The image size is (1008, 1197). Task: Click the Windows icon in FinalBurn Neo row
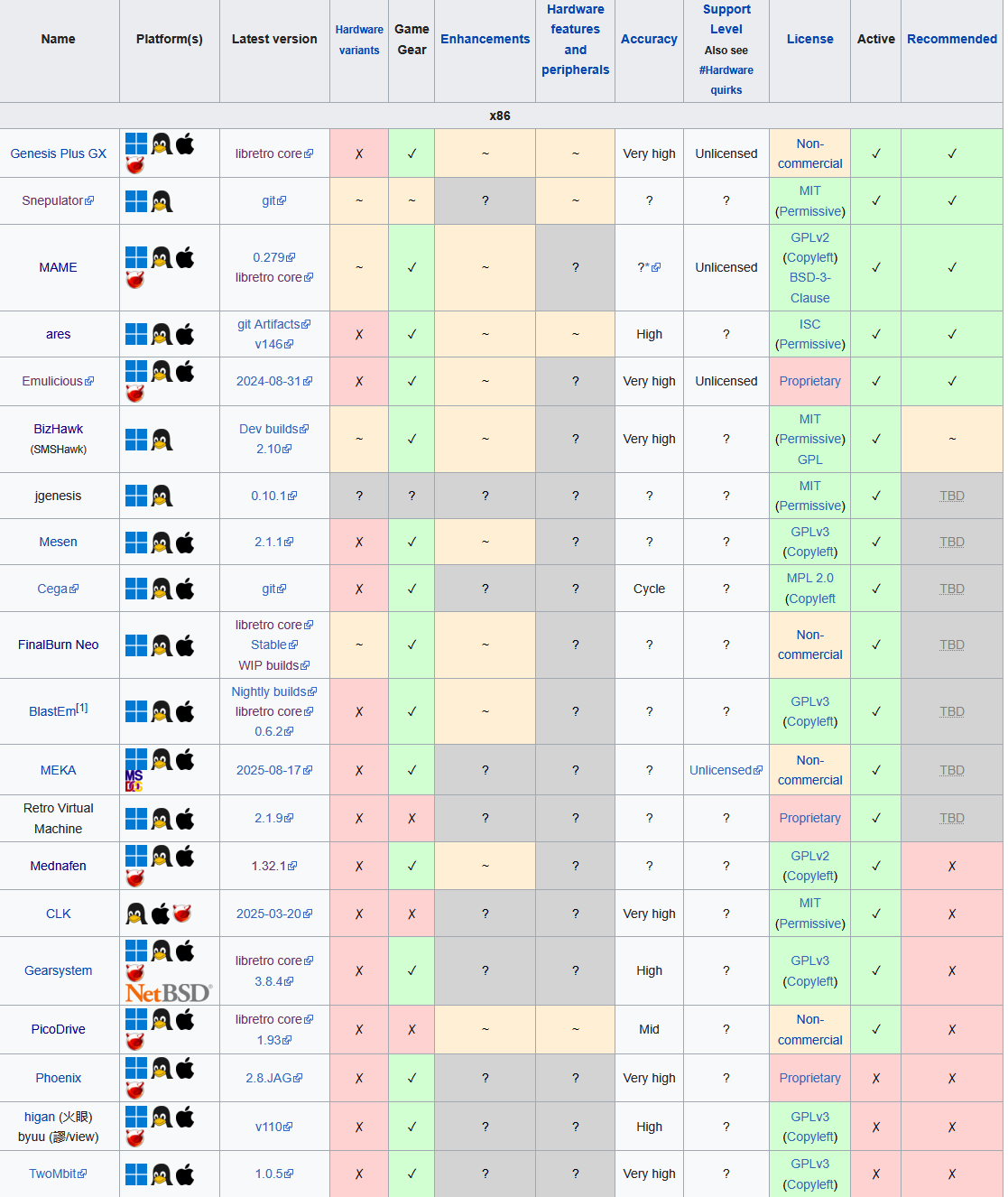(x=136, y=645)
